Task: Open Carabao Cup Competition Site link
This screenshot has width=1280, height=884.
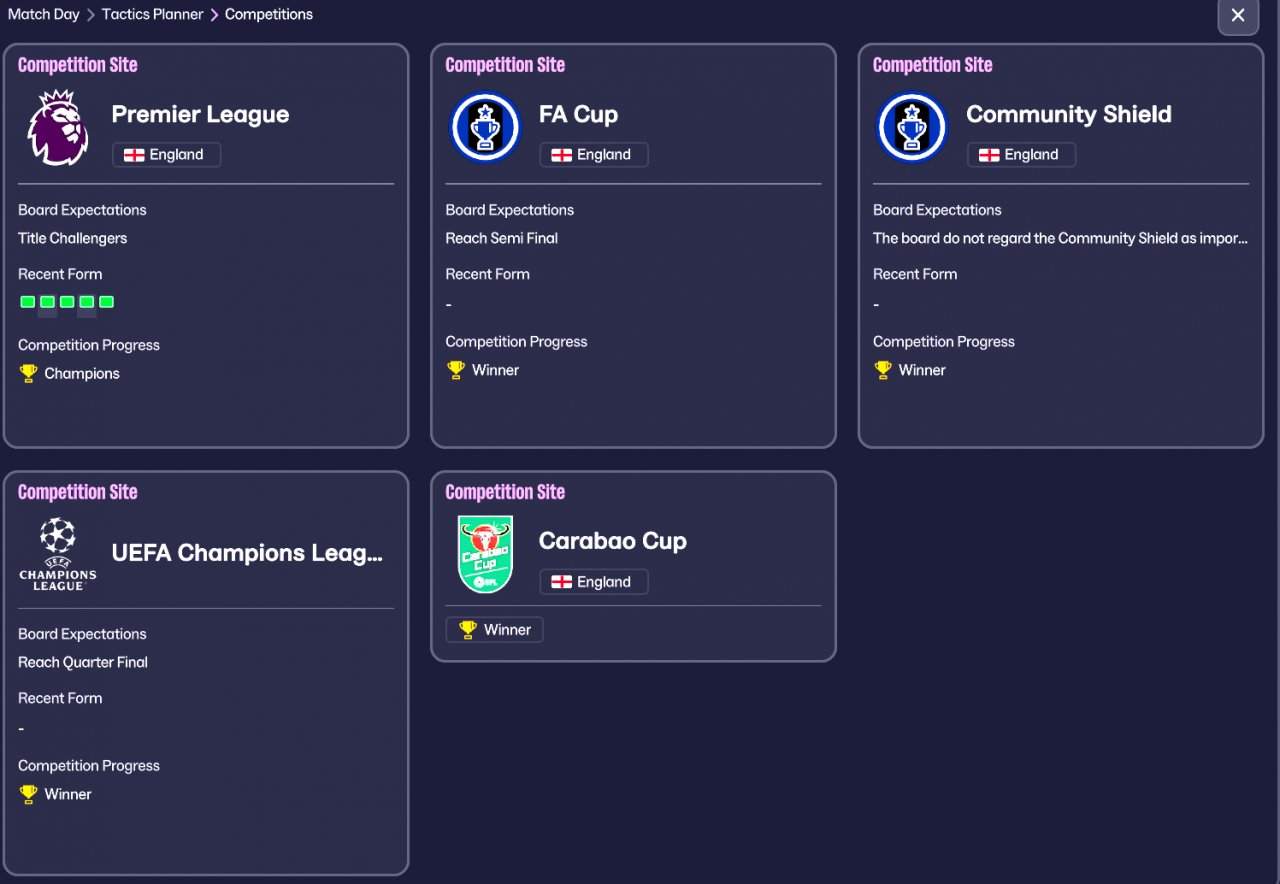Action: (505, 492)
